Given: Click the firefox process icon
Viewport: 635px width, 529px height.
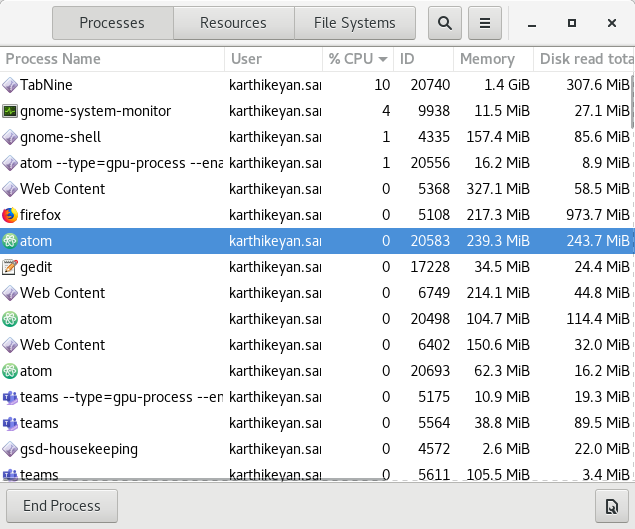Looking at the screenshot, I should coord(10,215).
